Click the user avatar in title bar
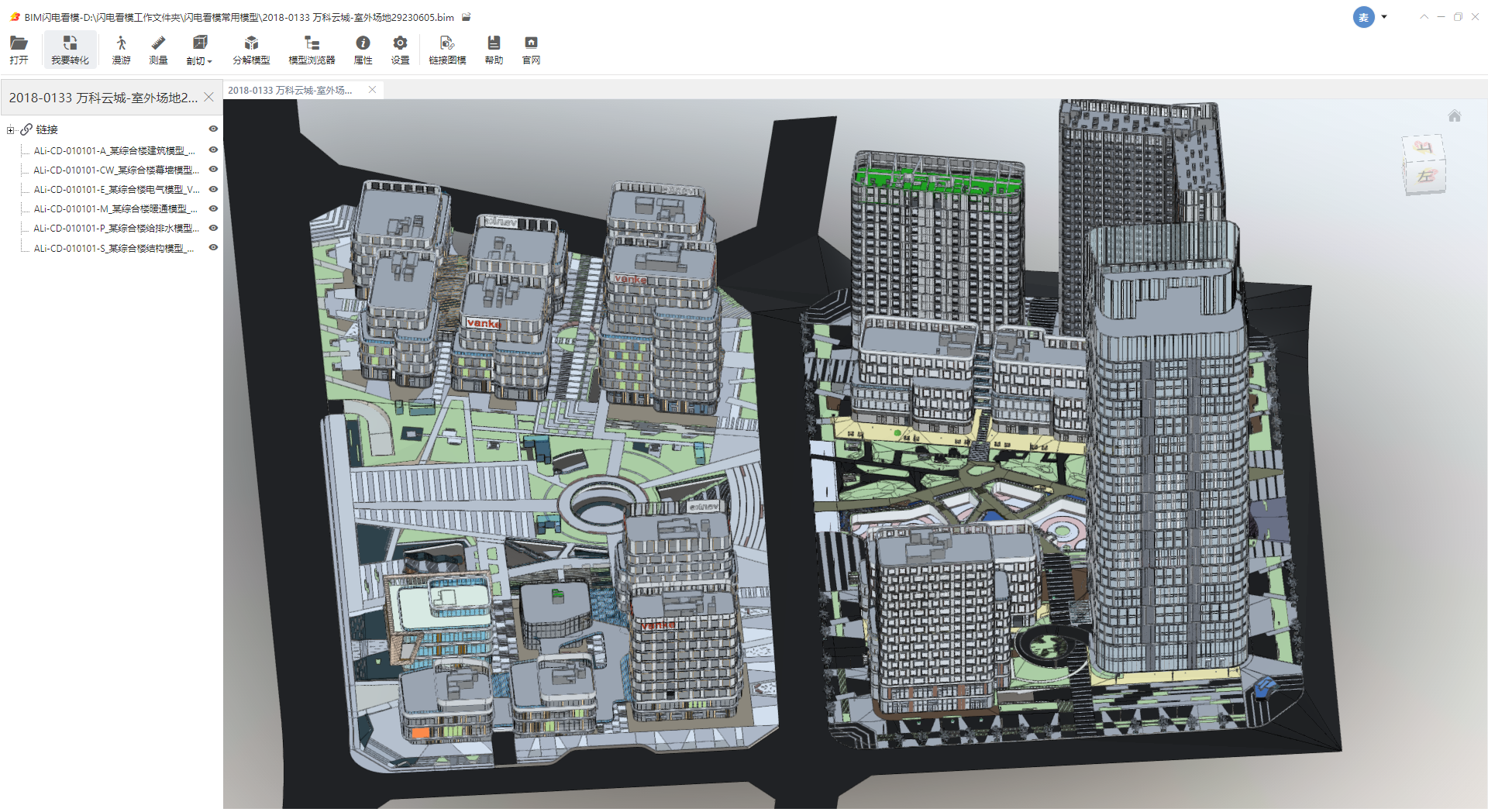The width and height of the screenshot is (1488, 812). pos(1363,17)
